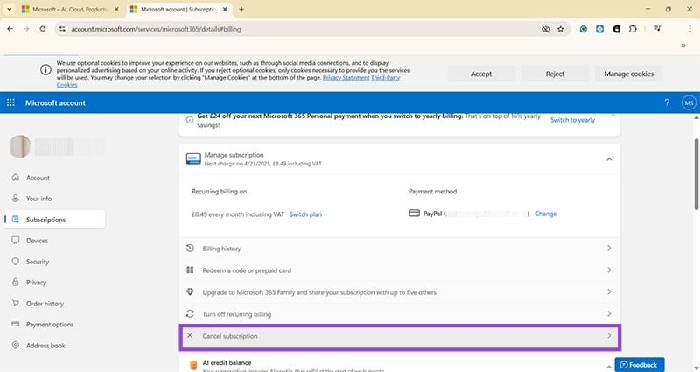Viewport: 700px width, 372px height.
Task: Click the Subscriptions sidebar icon
Action: [x=15, y=219]
